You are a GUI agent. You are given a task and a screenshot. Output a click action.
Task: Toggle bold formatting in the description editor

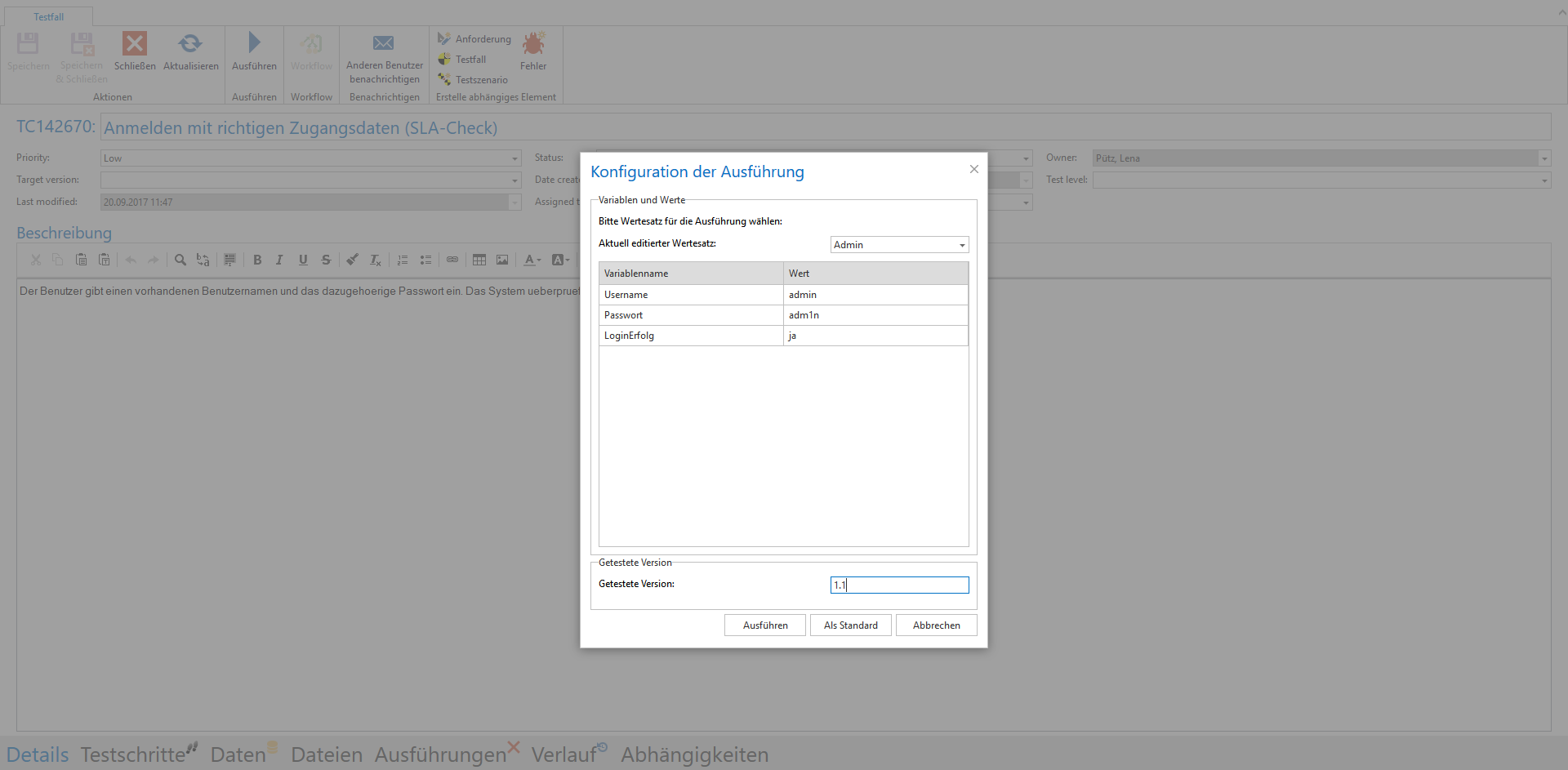pyautogui.click(x=257, y=260)
